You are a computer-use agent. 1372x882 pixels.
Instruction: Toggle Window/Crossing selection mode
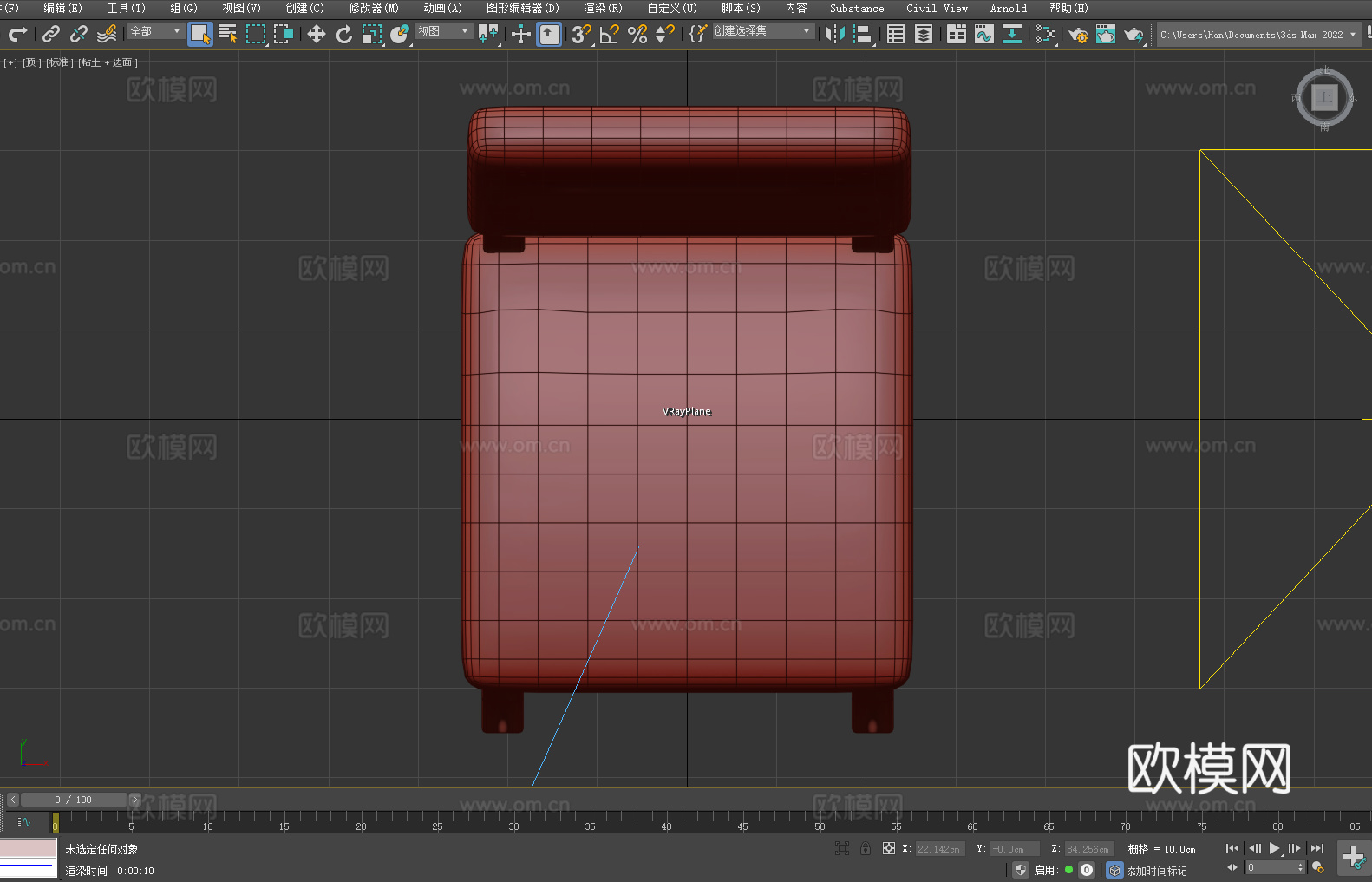tap(284, 34)
